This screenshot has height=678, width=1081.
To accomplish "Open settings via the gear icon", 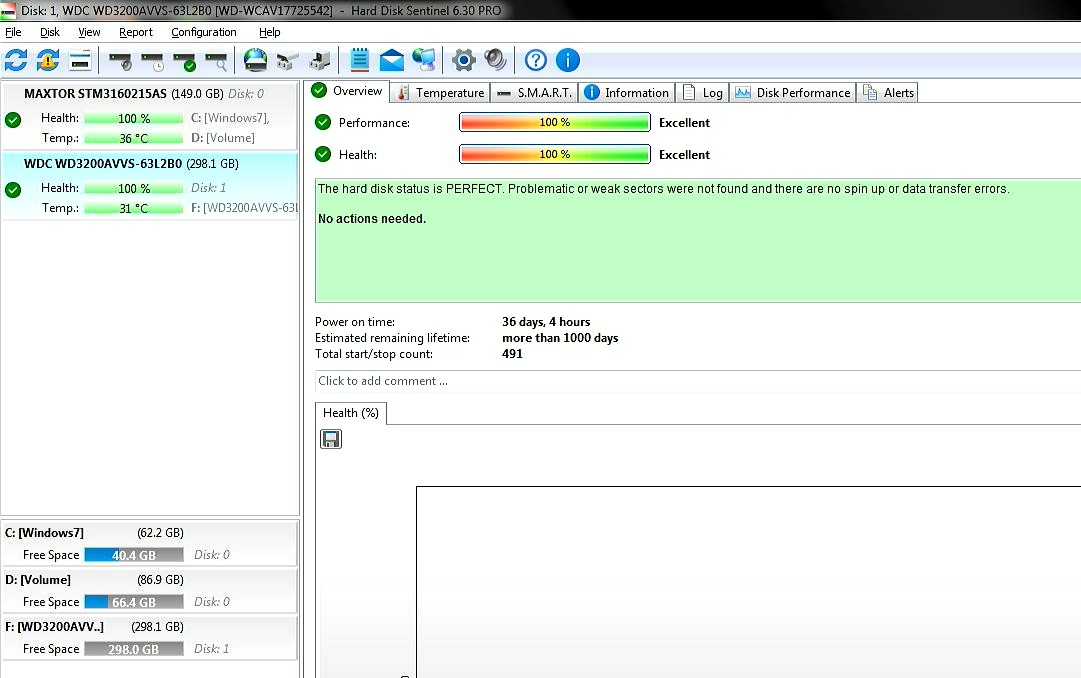I will [463, 61].
